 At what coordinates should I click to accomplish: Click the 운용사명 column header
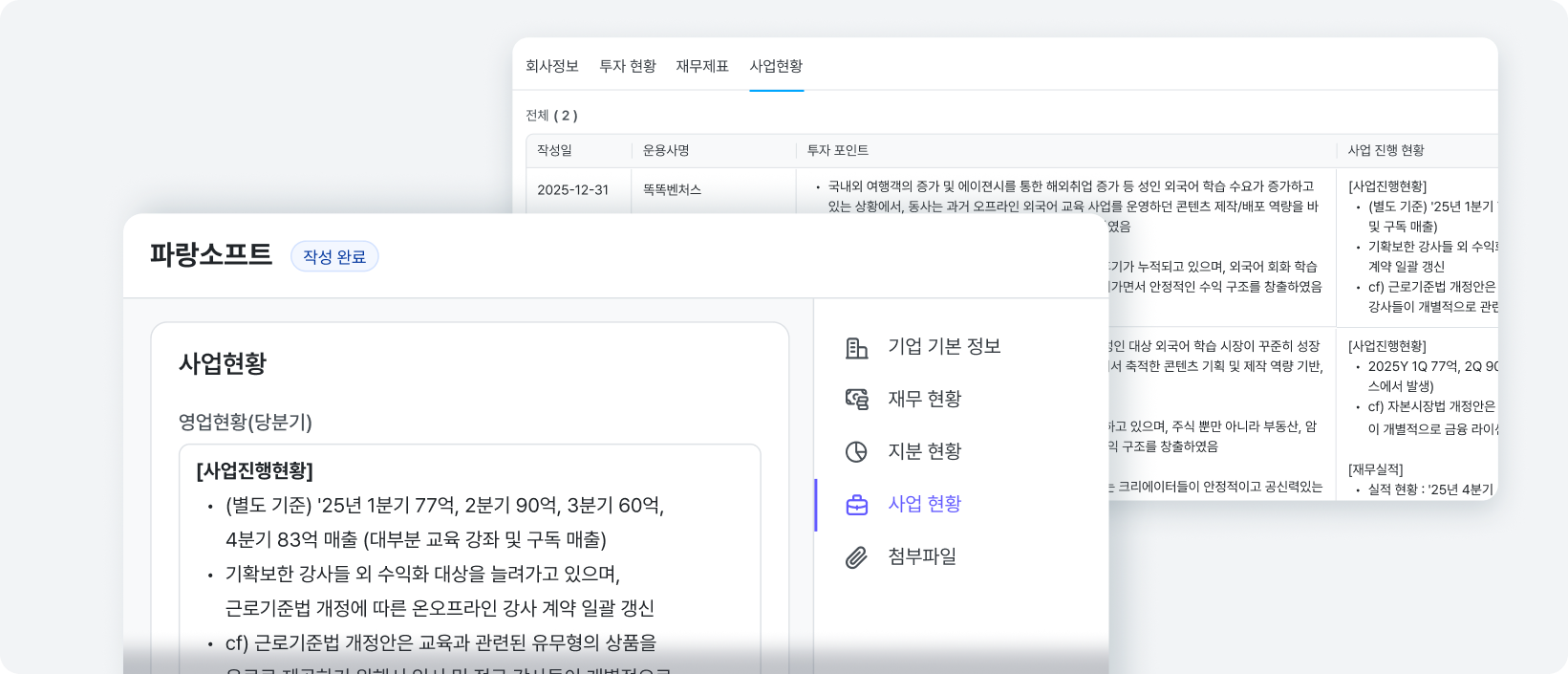click(x=666, y=150)
